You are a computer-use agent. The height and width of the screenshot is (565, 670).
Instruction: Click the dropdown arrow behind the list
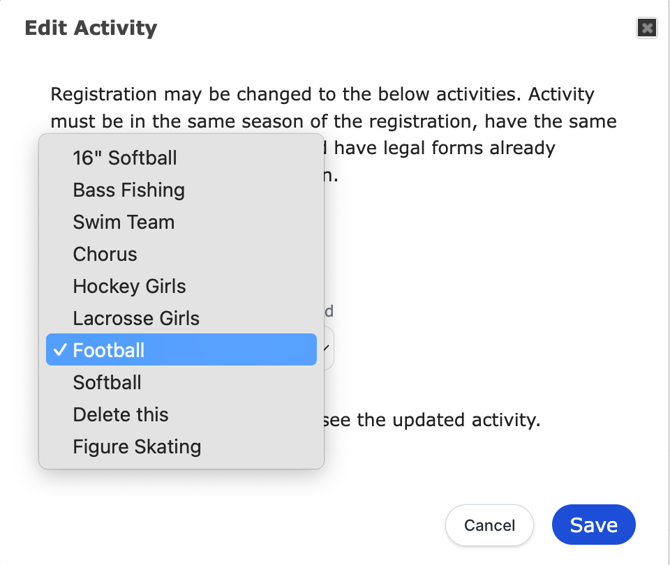tap(327, 348)
